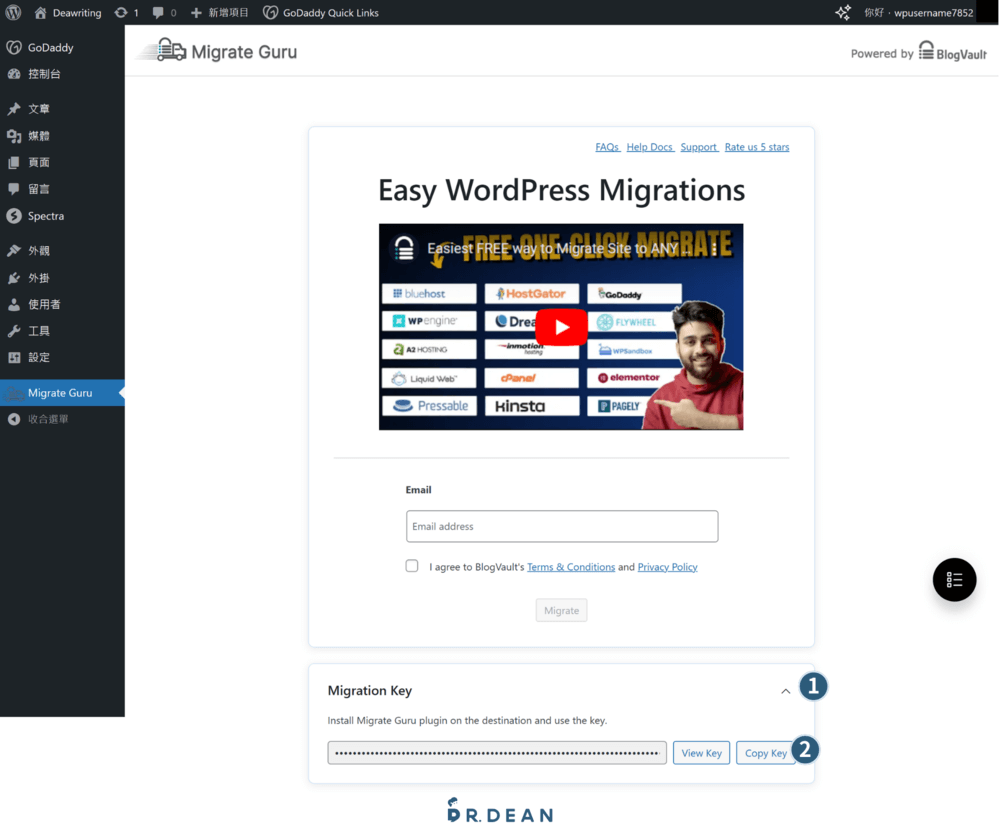Open the Deawriting site home link
The image size is (1000, 833).
[68, 13]
